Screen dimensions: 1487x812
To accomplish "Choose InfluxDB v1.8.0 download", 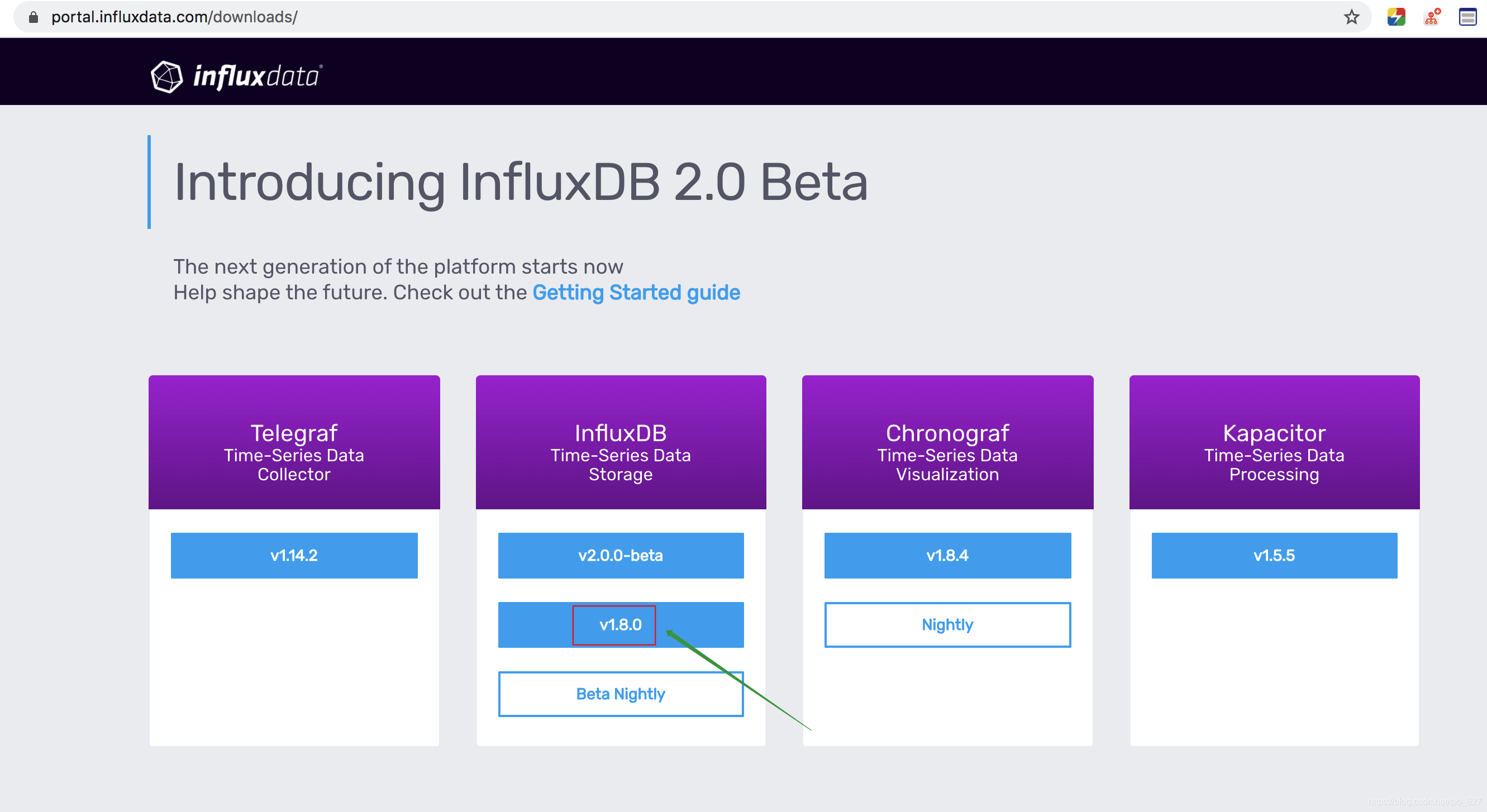I will click(x=621, y=624).
